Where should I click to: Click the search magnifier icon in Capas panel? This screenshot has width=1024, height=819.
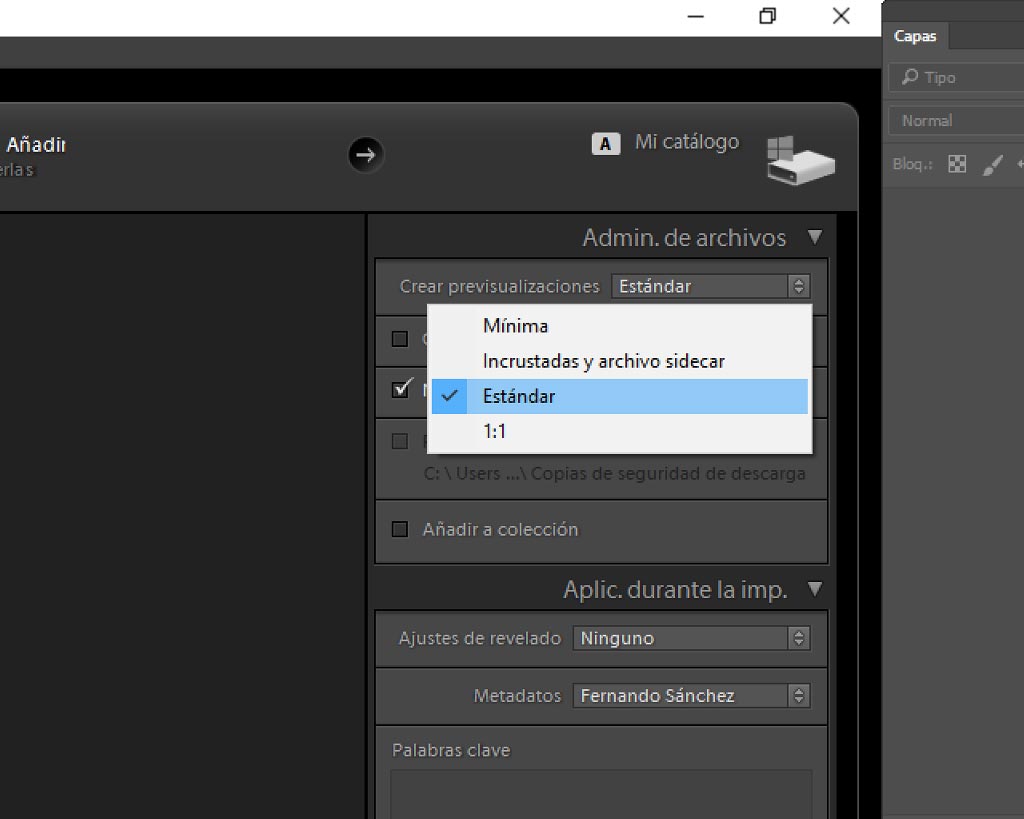point(910,77)
